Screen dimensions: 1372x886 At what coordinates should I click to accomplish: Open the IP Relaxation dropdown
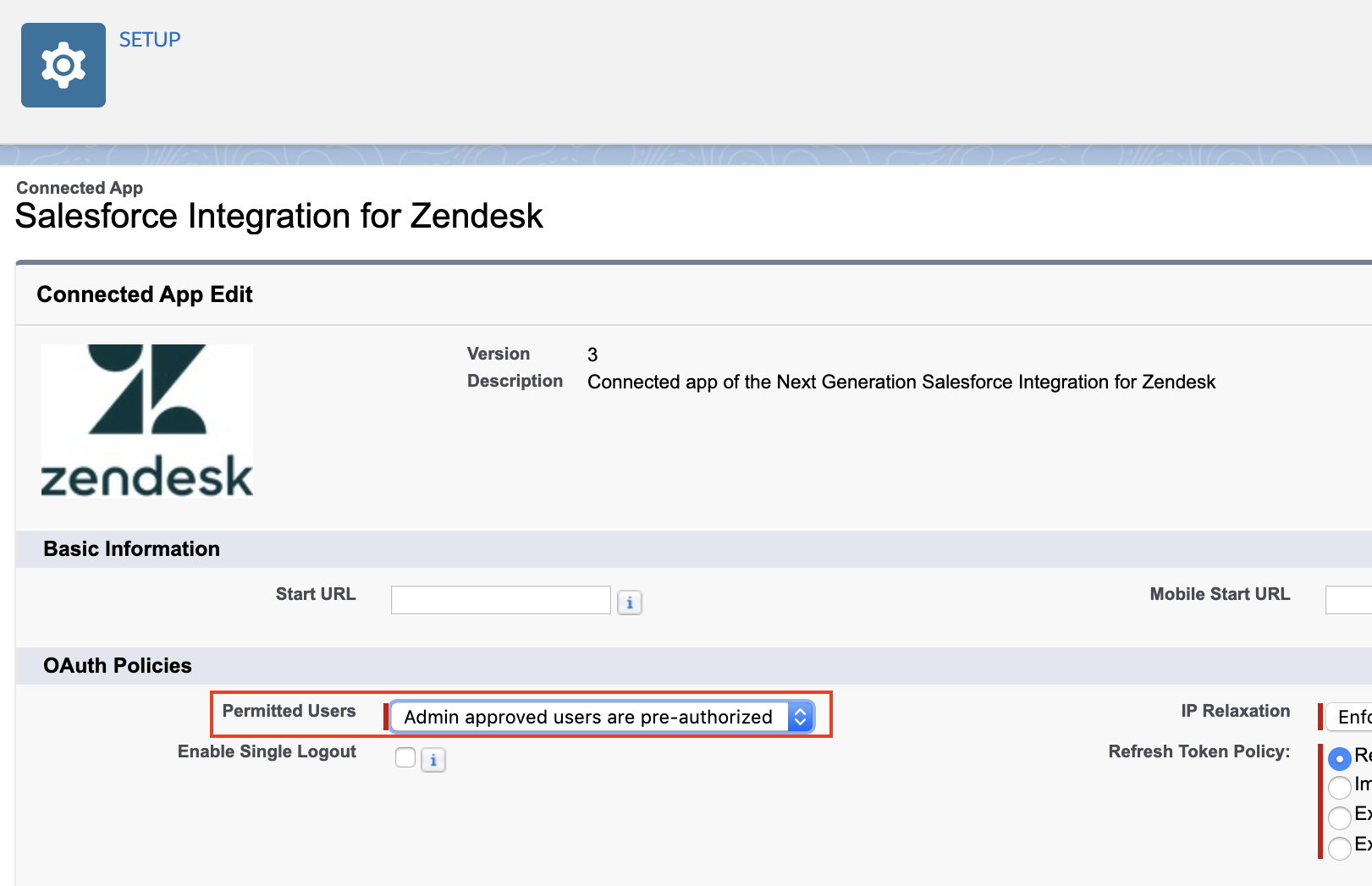pos(1349,717)
